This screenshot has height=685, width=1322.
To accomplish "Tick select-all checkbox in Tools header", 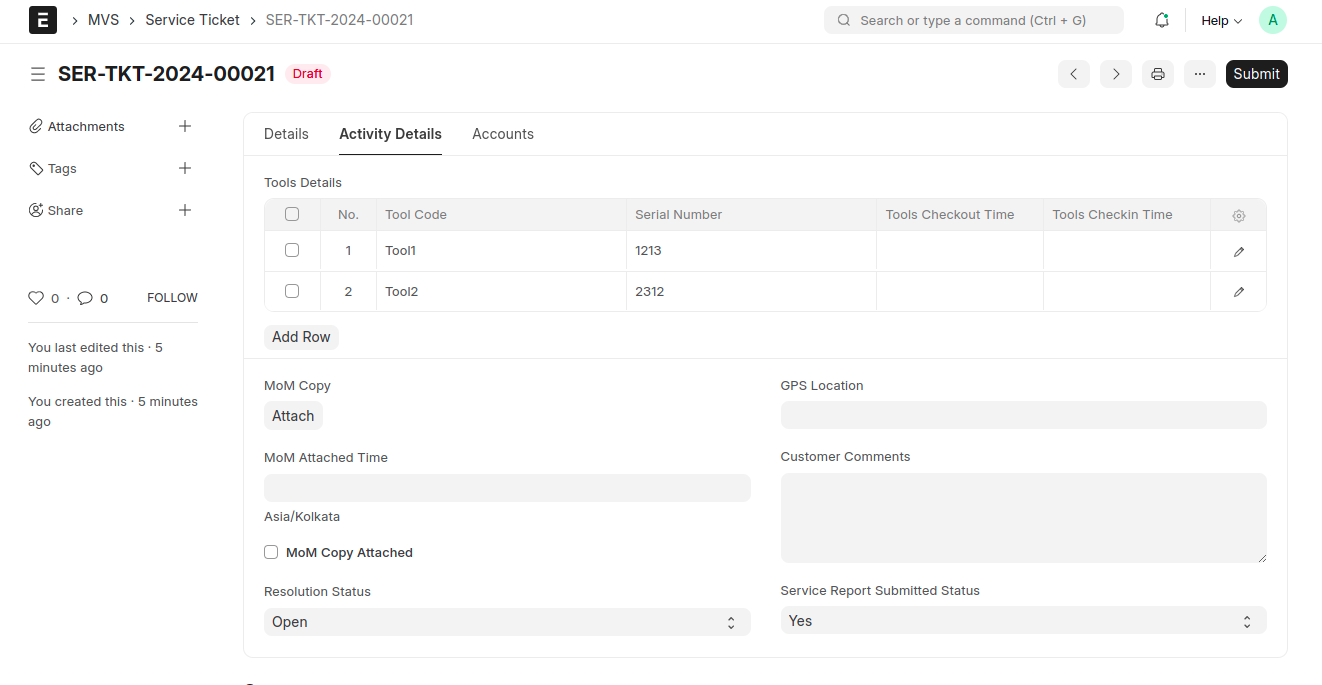I will point(292,214).
